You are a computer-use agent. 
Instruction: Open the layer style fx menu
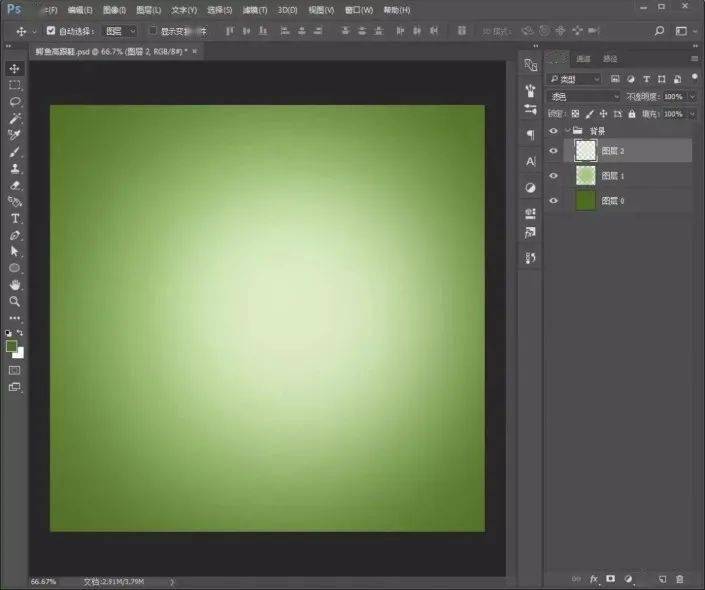tap(593, 579)
